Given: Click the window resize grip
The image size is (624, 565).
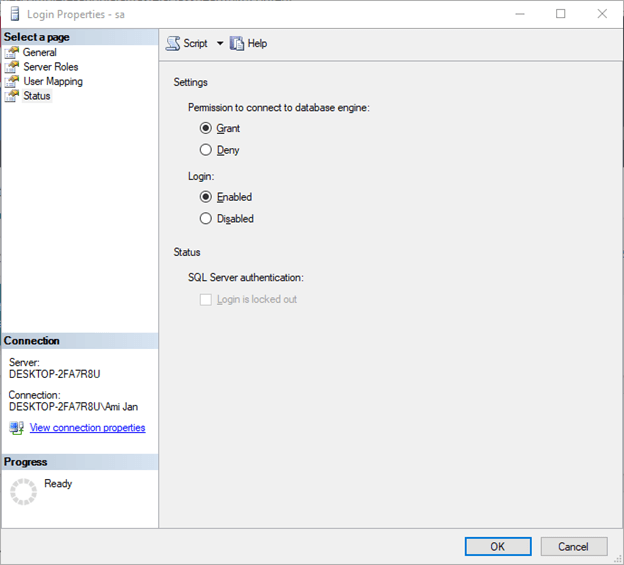Looking at the screenshot, I should [618, 559].
